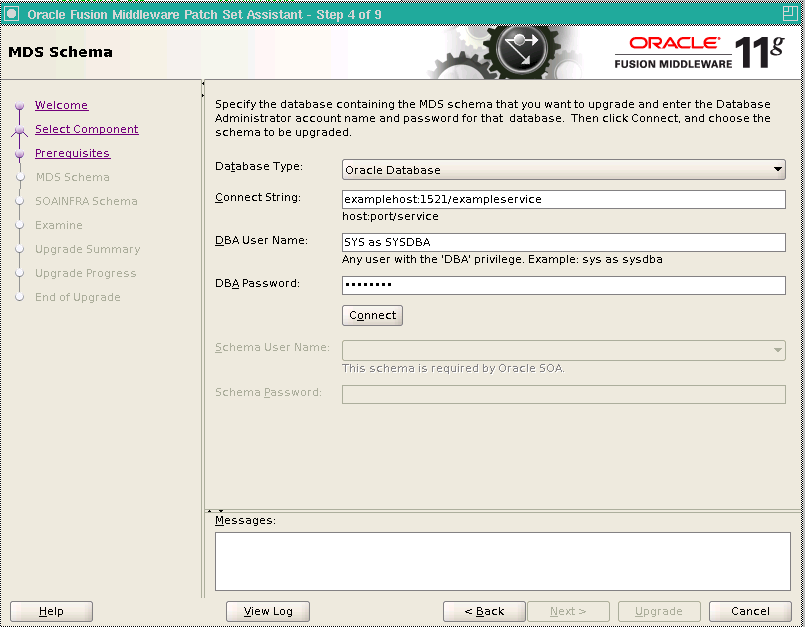The image size is (805, 627).
Task: Click the Next button
Action: tap(568, 611)
